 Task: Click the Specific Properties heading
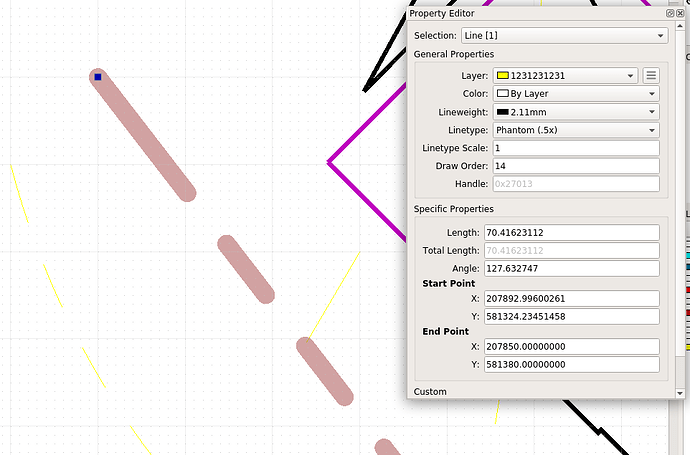coord(454,209)
